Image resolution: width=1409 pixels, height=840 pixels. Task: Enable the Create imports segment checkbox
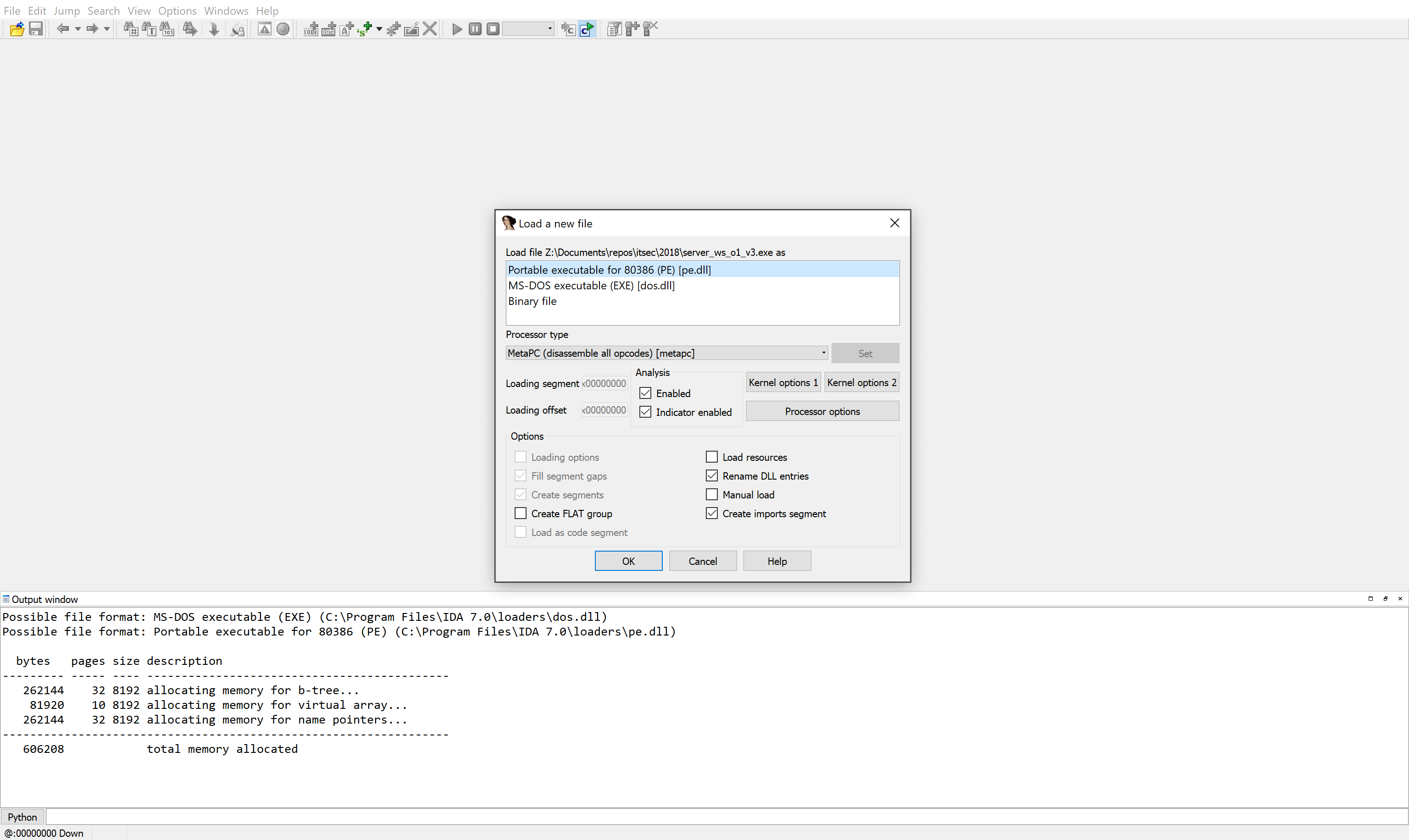click(x=712, y=513)
